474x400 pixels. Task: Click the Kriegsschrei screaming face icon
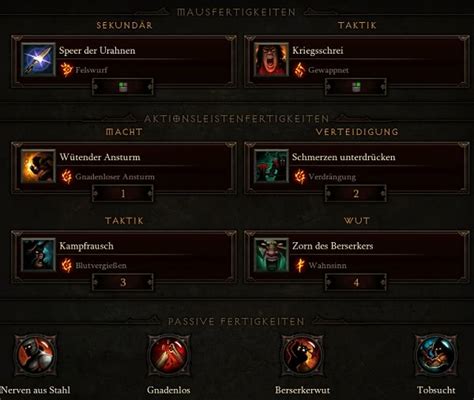(271, 59)
